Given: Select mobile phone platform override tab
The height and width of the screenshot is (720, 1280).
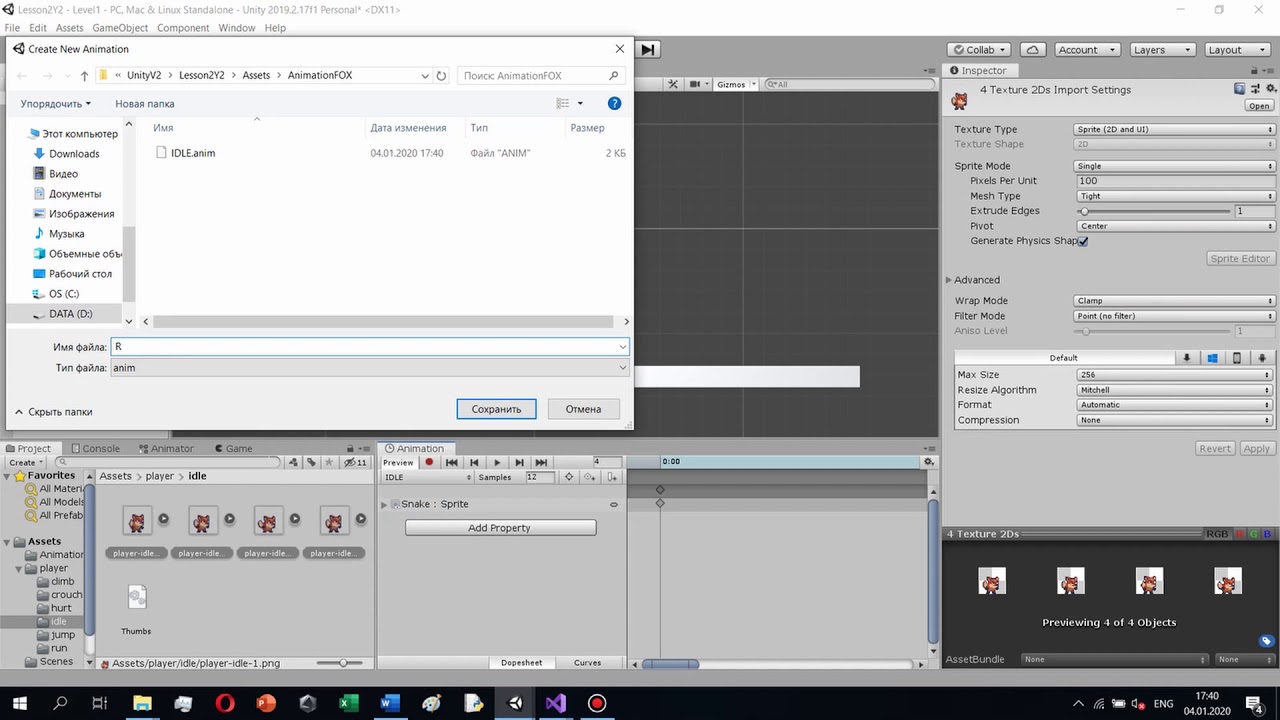Looking at the screenshot, I should [x=1237, y=358].
